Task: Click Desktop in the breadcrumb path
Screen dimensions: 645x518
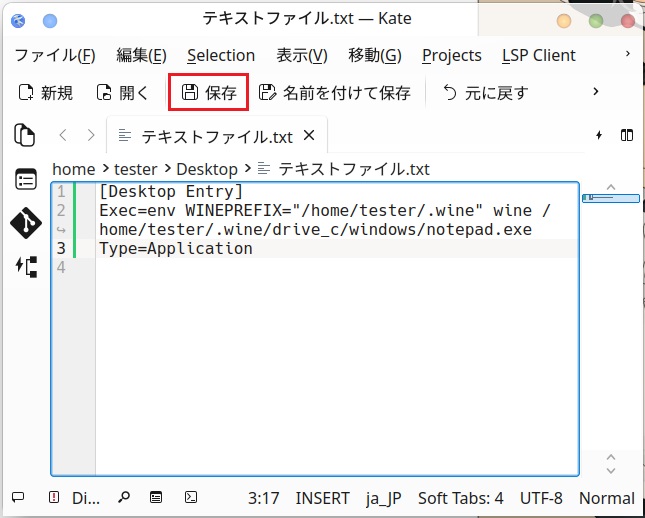Action: click(207, 169)
